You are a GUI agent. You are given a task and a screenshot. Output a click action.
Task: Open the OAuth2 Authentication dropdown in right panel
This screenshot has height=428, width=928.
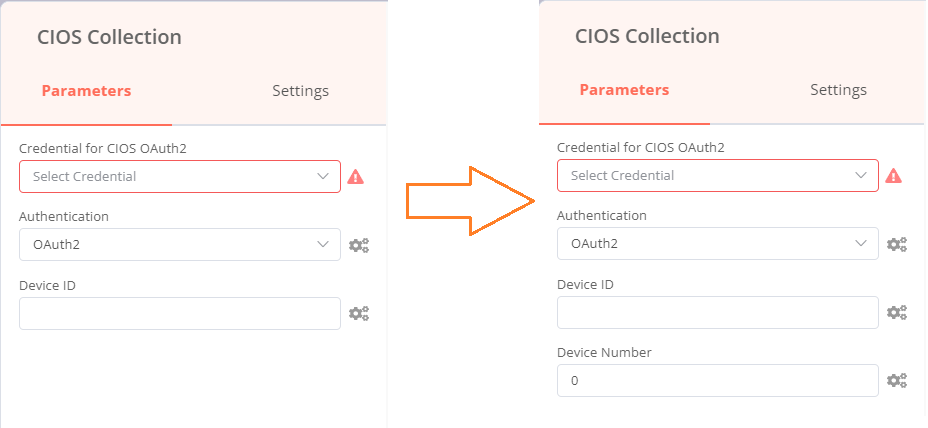718,243
